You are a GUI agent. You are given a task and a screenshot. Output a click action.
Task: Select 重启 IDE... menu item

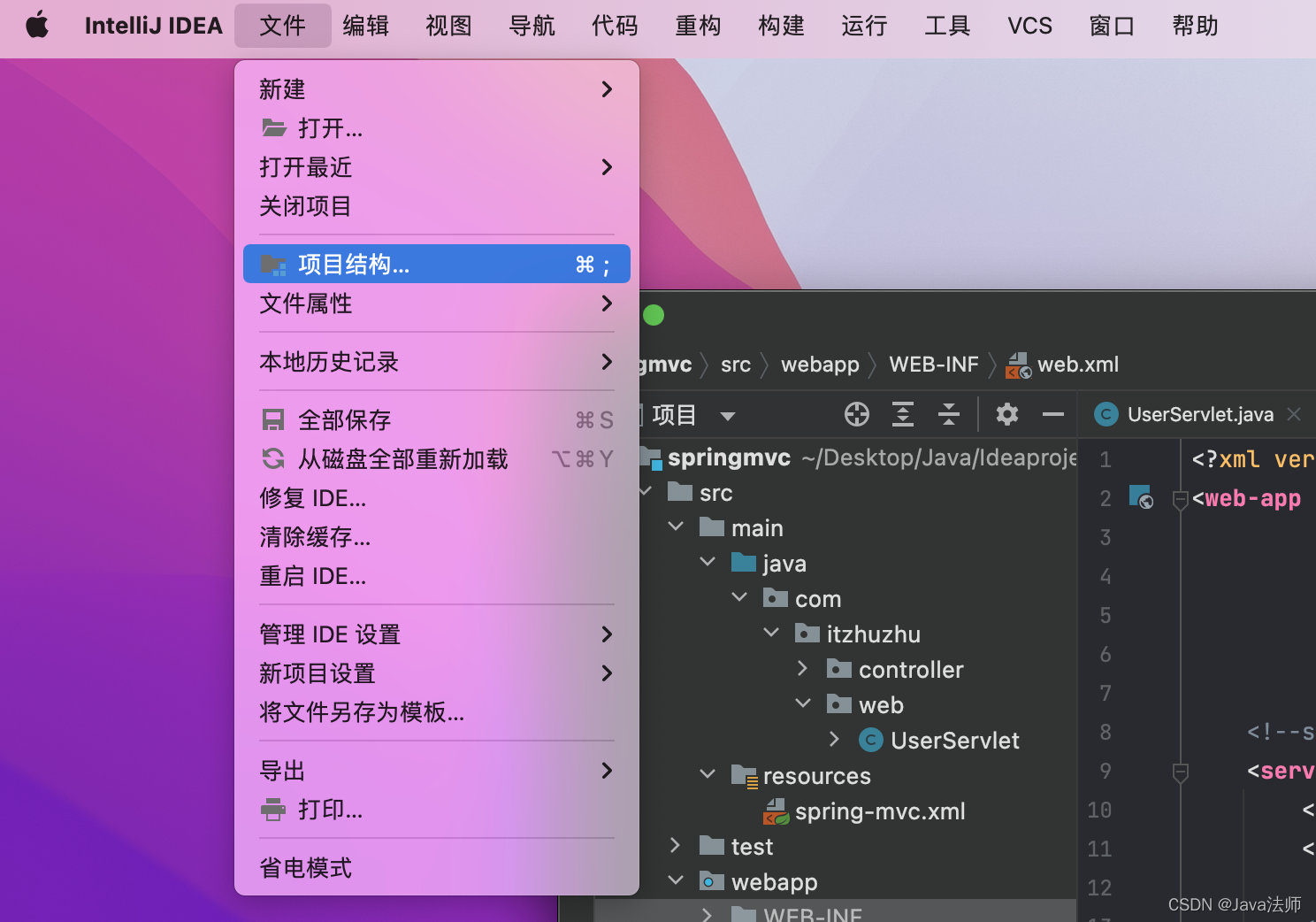coord(437,576)
